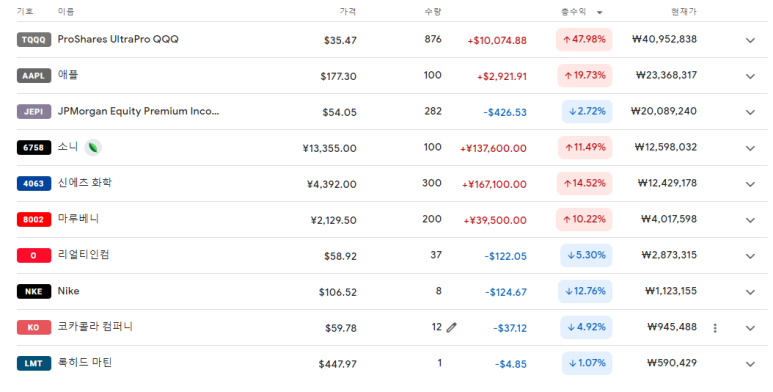This screenshot has height=392, width=773.
Task: Click quantity 12 in KO row
Action: [437, 327]
